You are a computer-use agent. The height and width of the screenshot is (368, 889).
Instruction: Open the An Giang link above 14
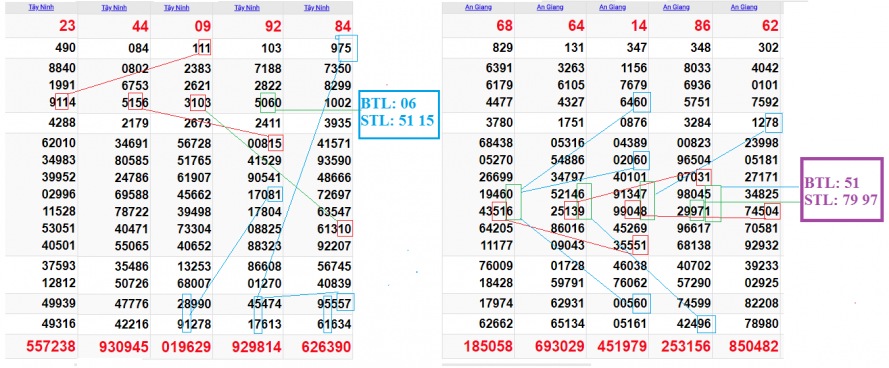pyautogui.click(x=612, y=7)
